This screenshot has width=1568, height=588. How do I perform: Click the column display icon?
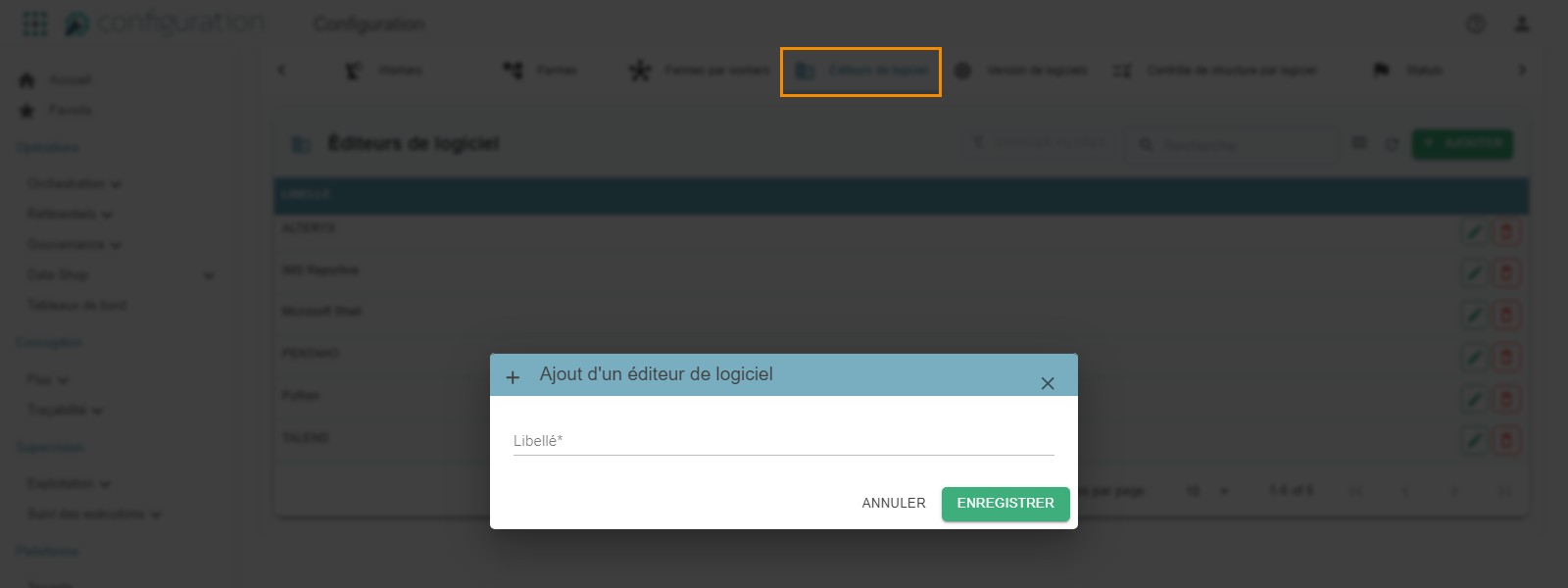(1359, 144)
